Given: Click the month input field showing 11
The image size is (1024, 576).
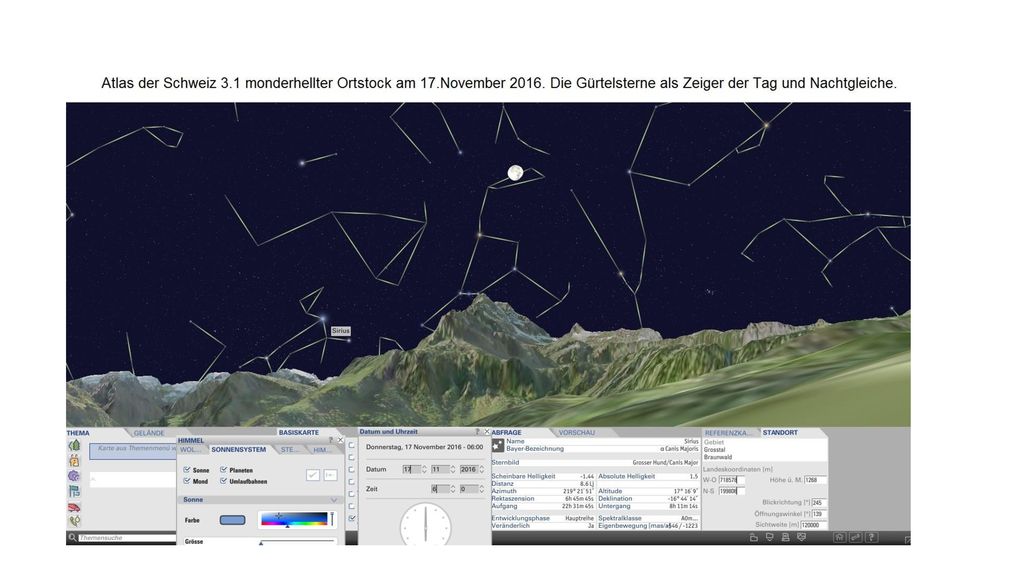Looking at the screenshot, I should coord(440,469).
